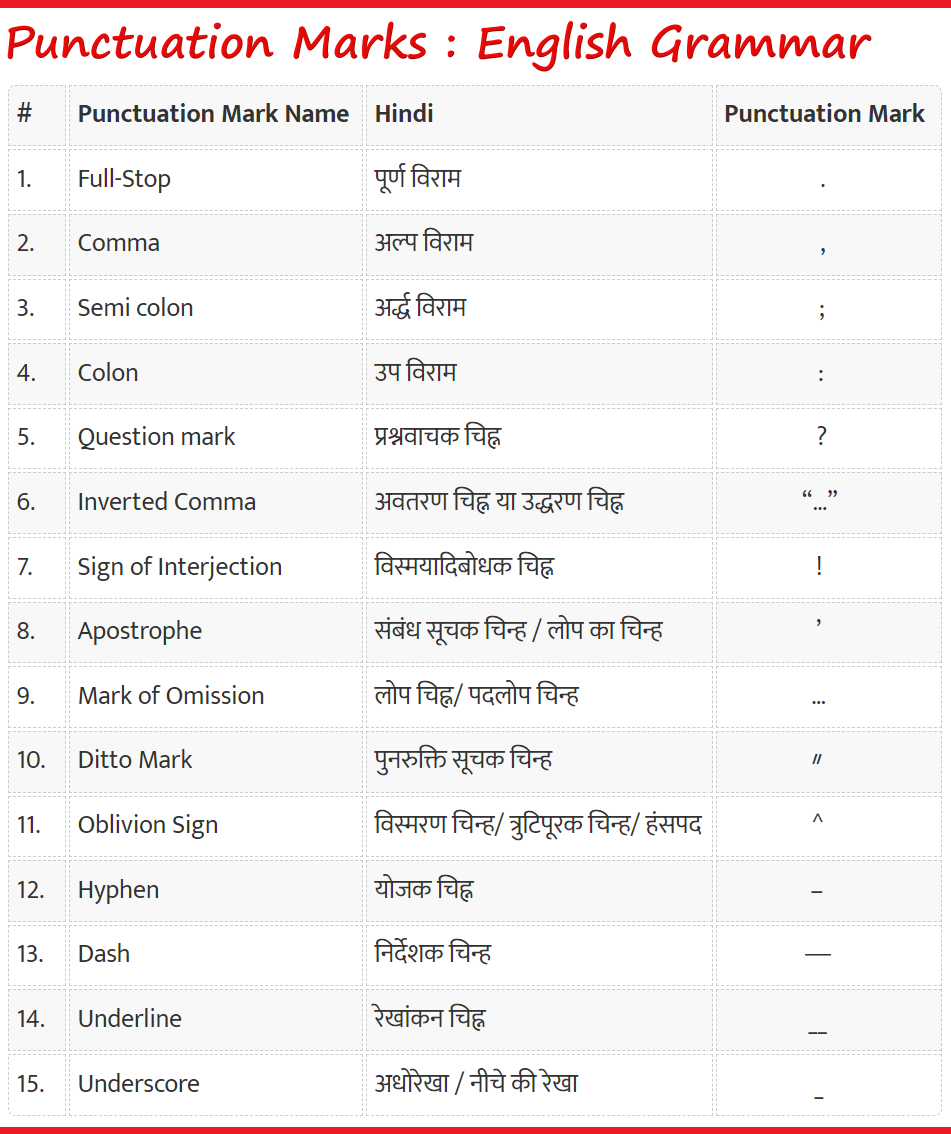Click the question mark symbol cell
The height and width of the screenshot is (1134, 951).
click(x=821, y=437)
